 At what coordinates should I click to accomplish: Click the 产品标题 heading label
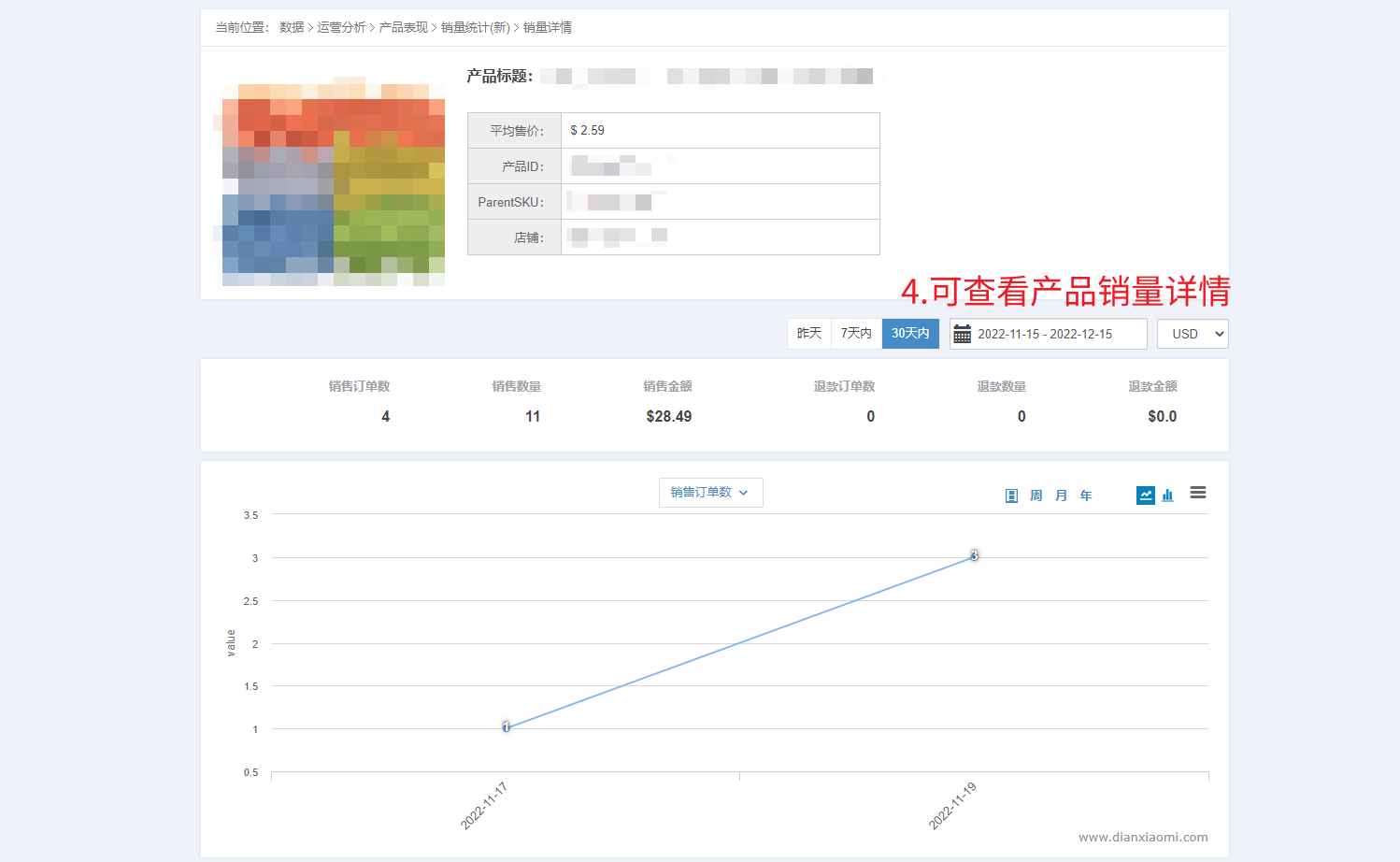point(500,76)
